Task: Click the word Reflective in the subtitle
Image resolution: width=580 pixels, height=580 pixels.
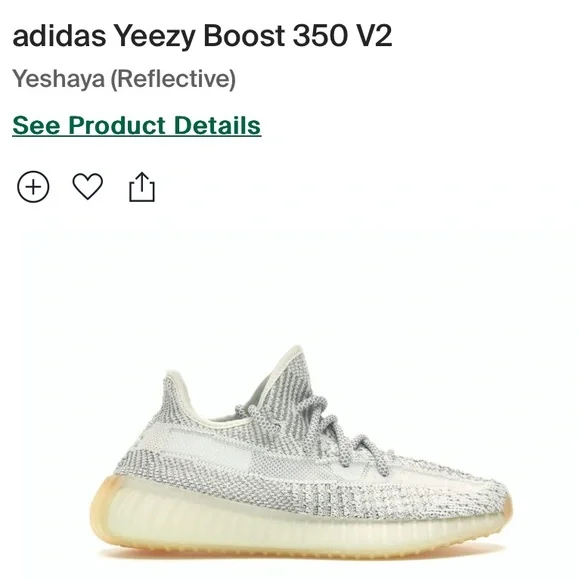Action: pos(173,79)
